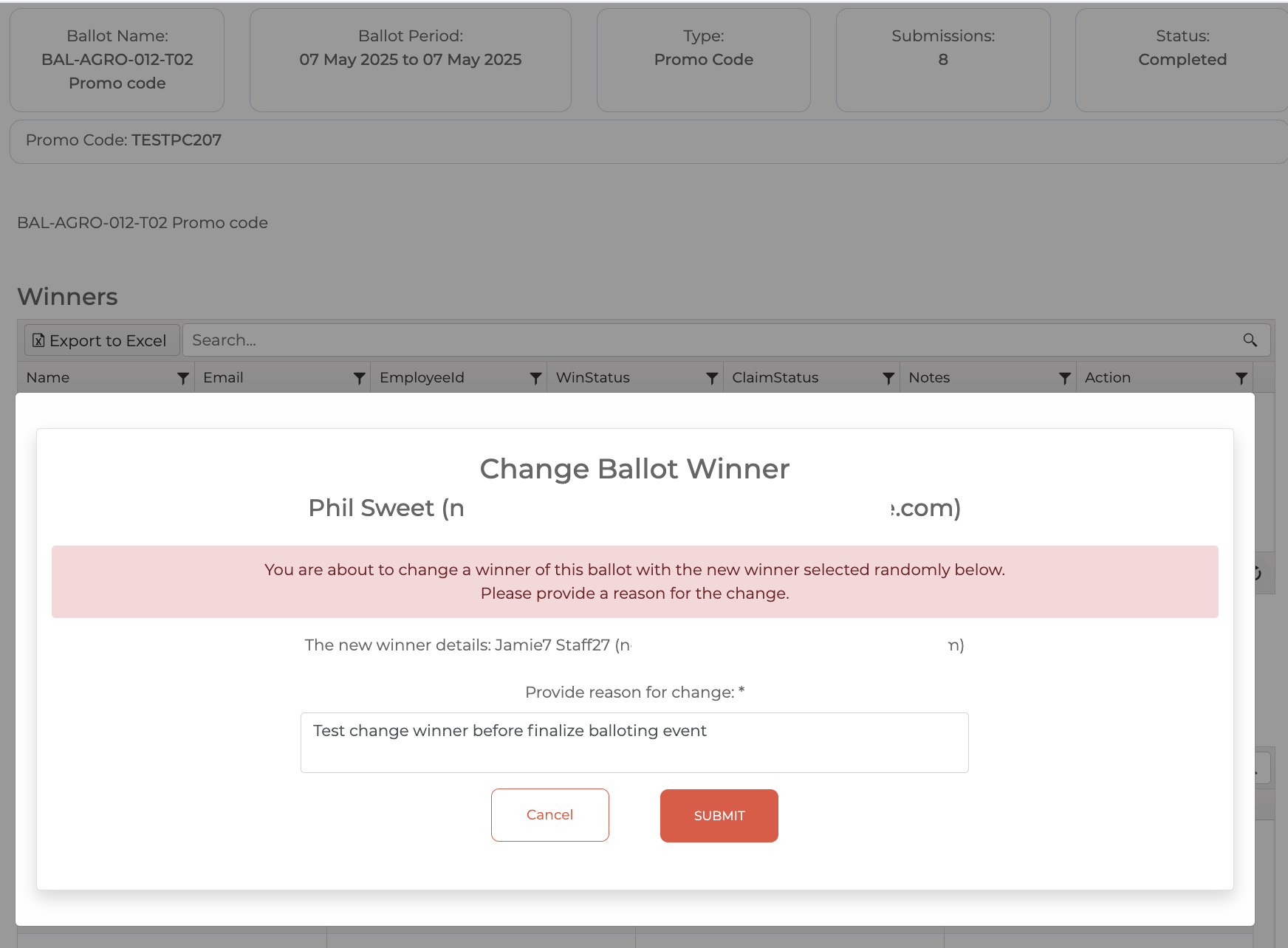Sort by the ClaimStatus column header
The width and height of the screenshot is (1288, 948).
[775, 378]
